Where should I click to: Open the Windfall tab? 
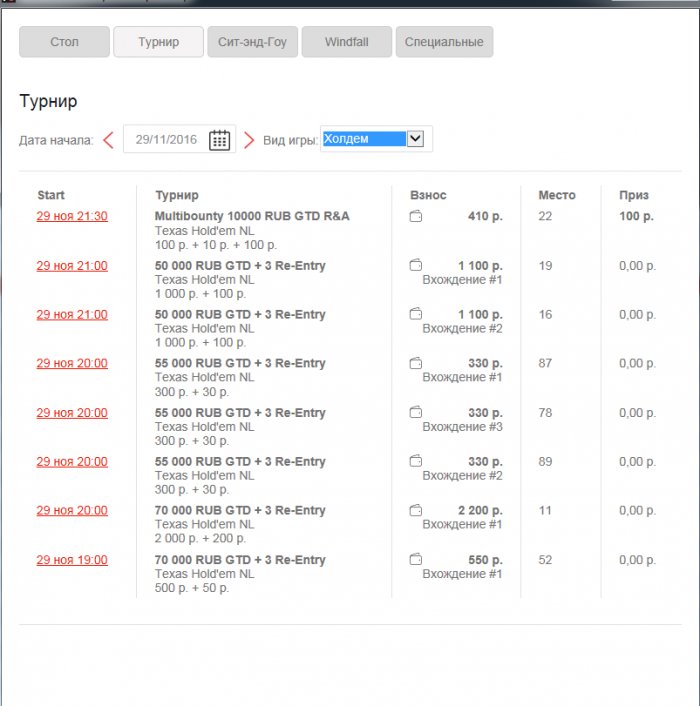[347, 42]
